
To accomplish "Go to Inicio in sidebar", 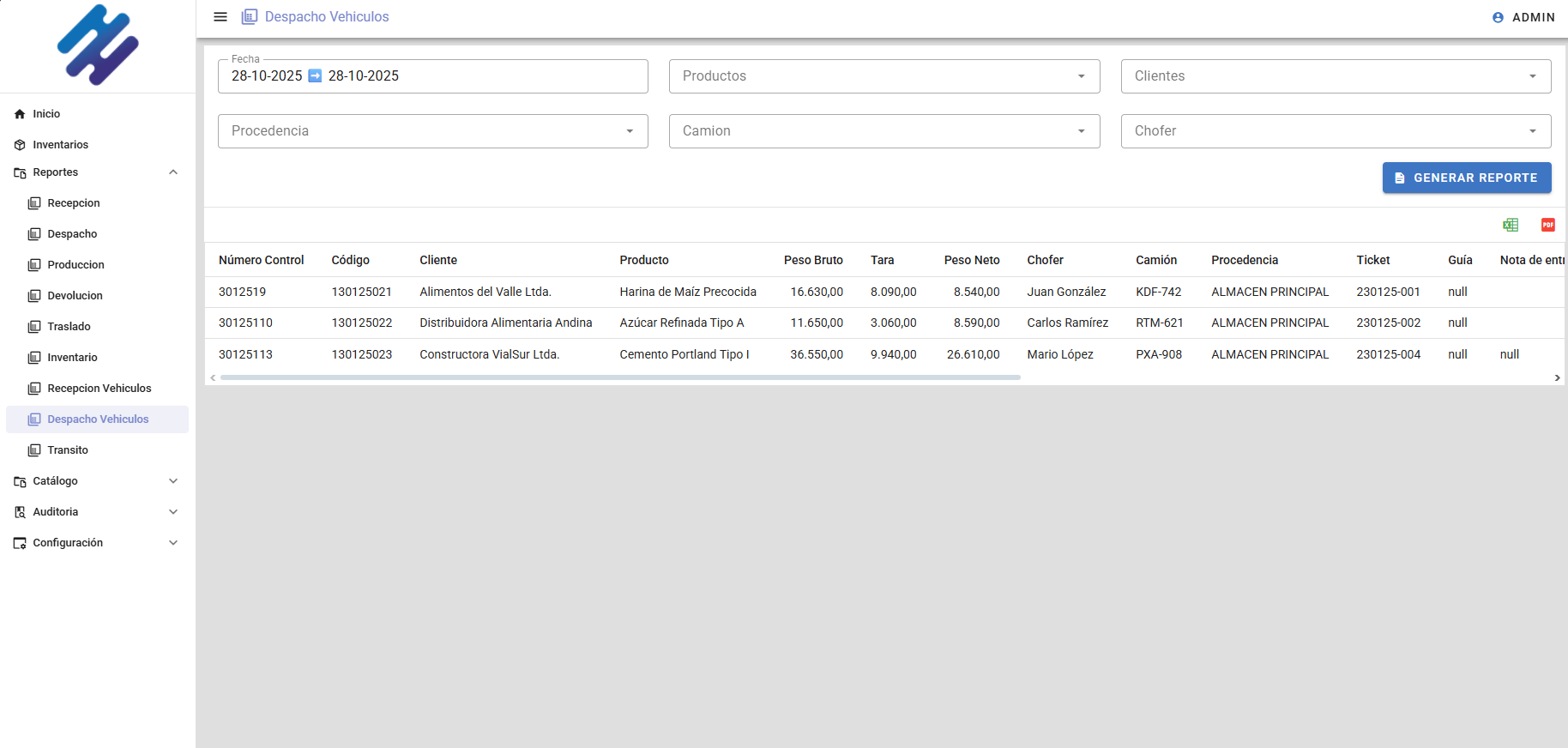I will tap(46, 114).
